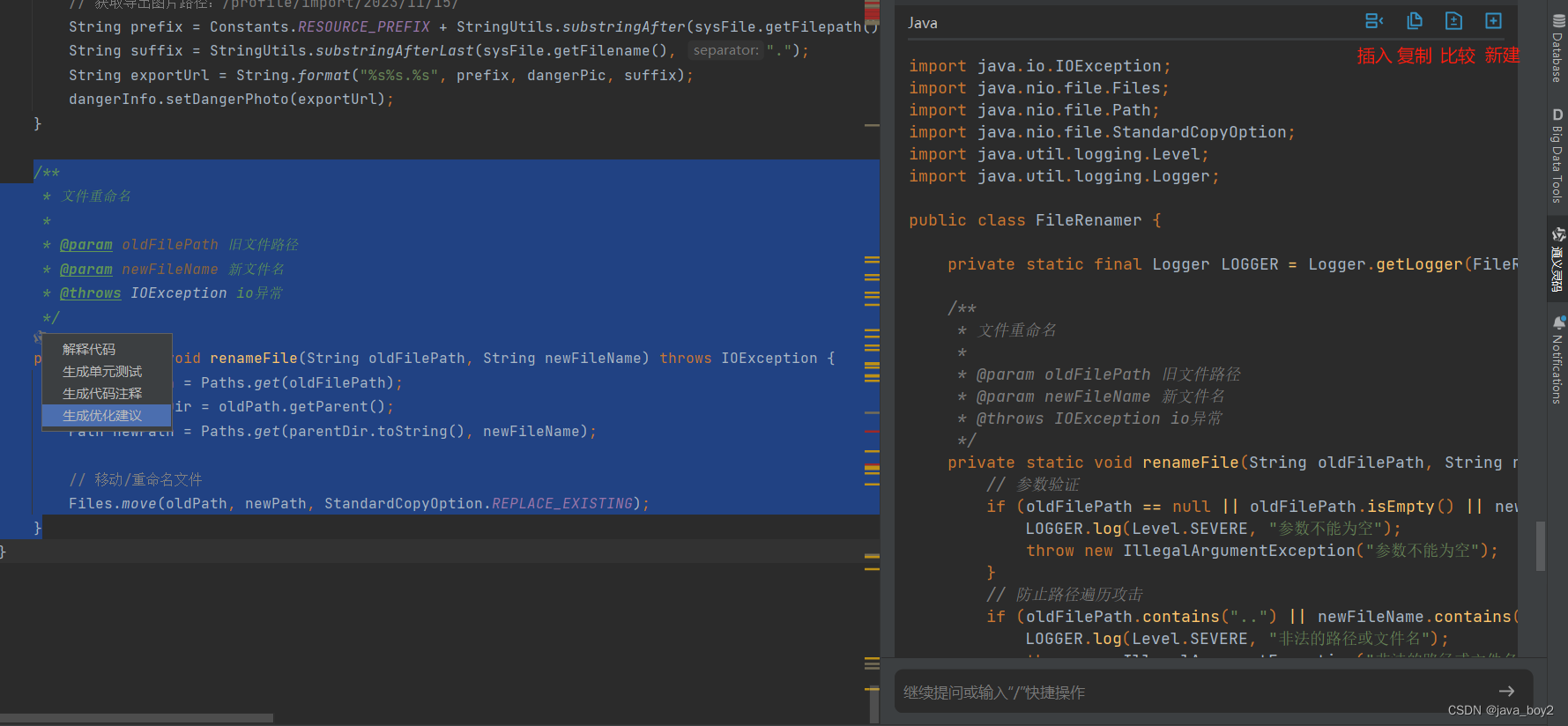Viewport: 1568px width, 726px height.
Task: Choose 生成单元测试 from the context menu
Action: pos(107,372)
